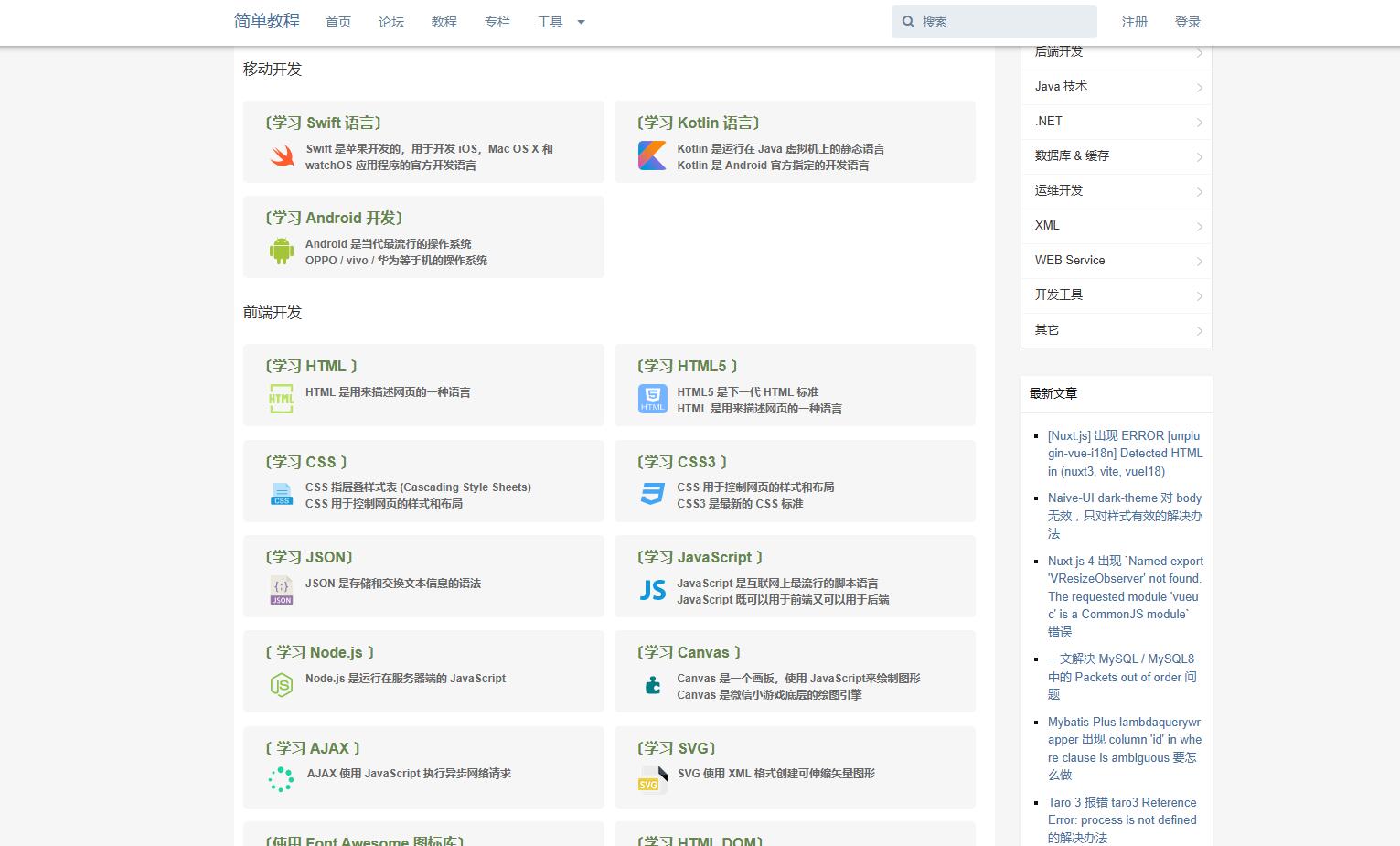
Task: Expand the 后端开发 sidebar chevron
Action: coord(1199,53)
